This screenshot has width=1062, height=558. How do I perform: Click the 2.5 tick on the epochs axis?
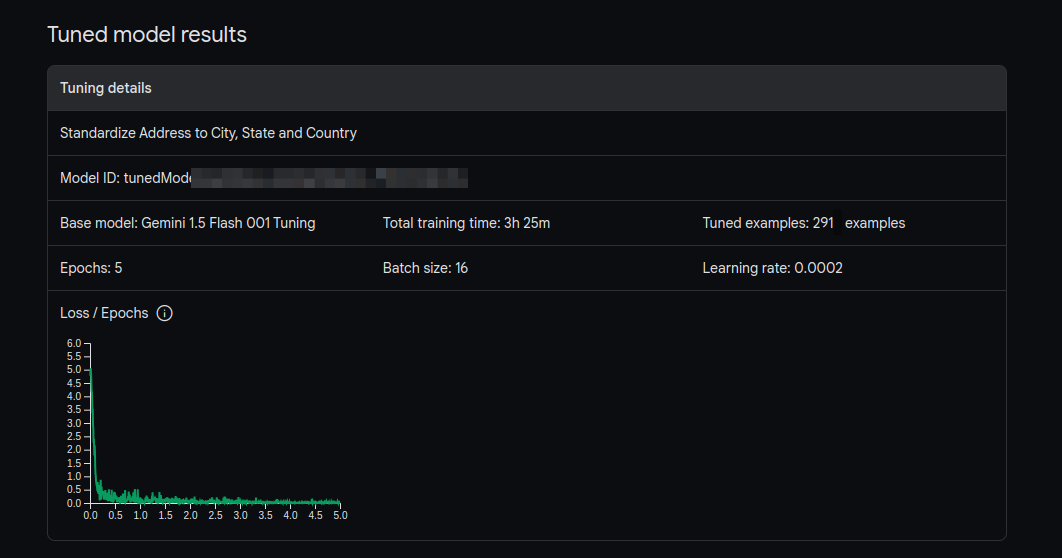(215, 515)
